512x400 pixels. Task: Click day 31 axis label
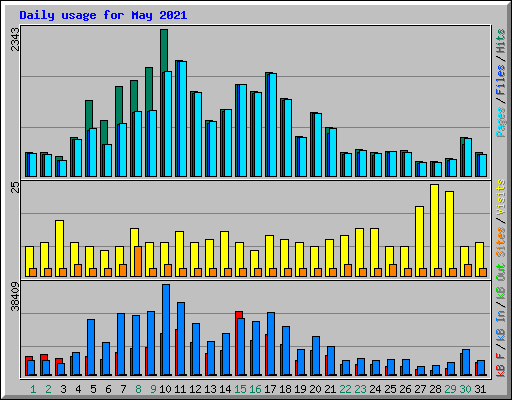[x=480, y=389]
